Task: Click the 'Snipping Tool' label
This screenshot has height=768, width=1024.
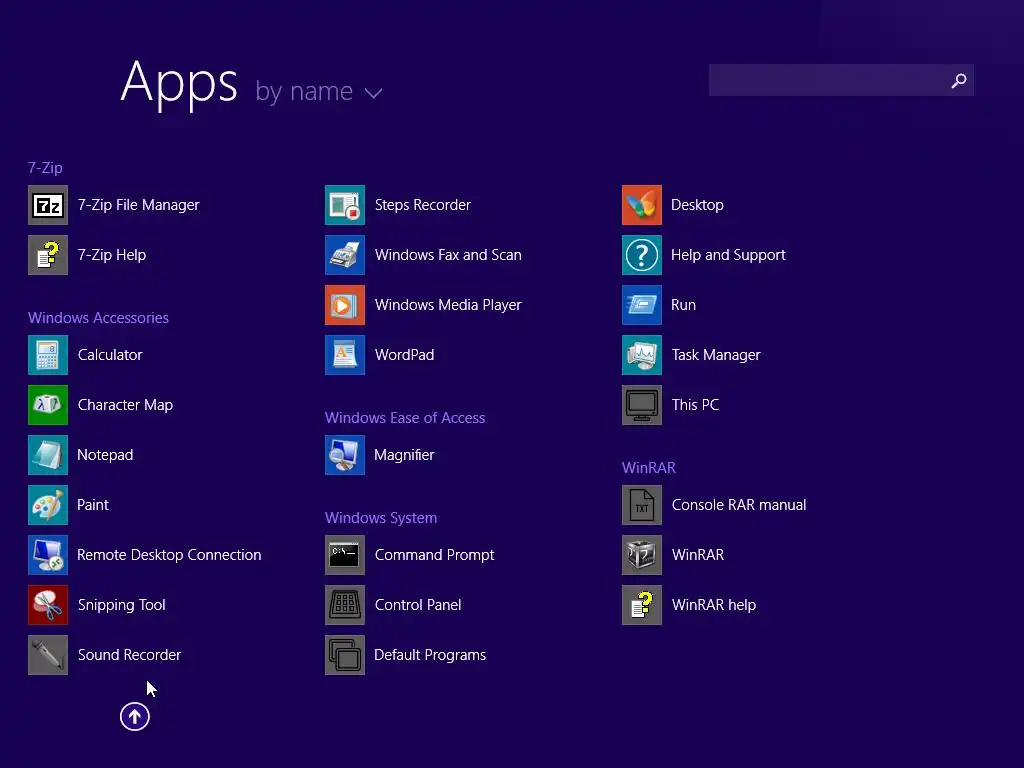Action: (121, 605)
